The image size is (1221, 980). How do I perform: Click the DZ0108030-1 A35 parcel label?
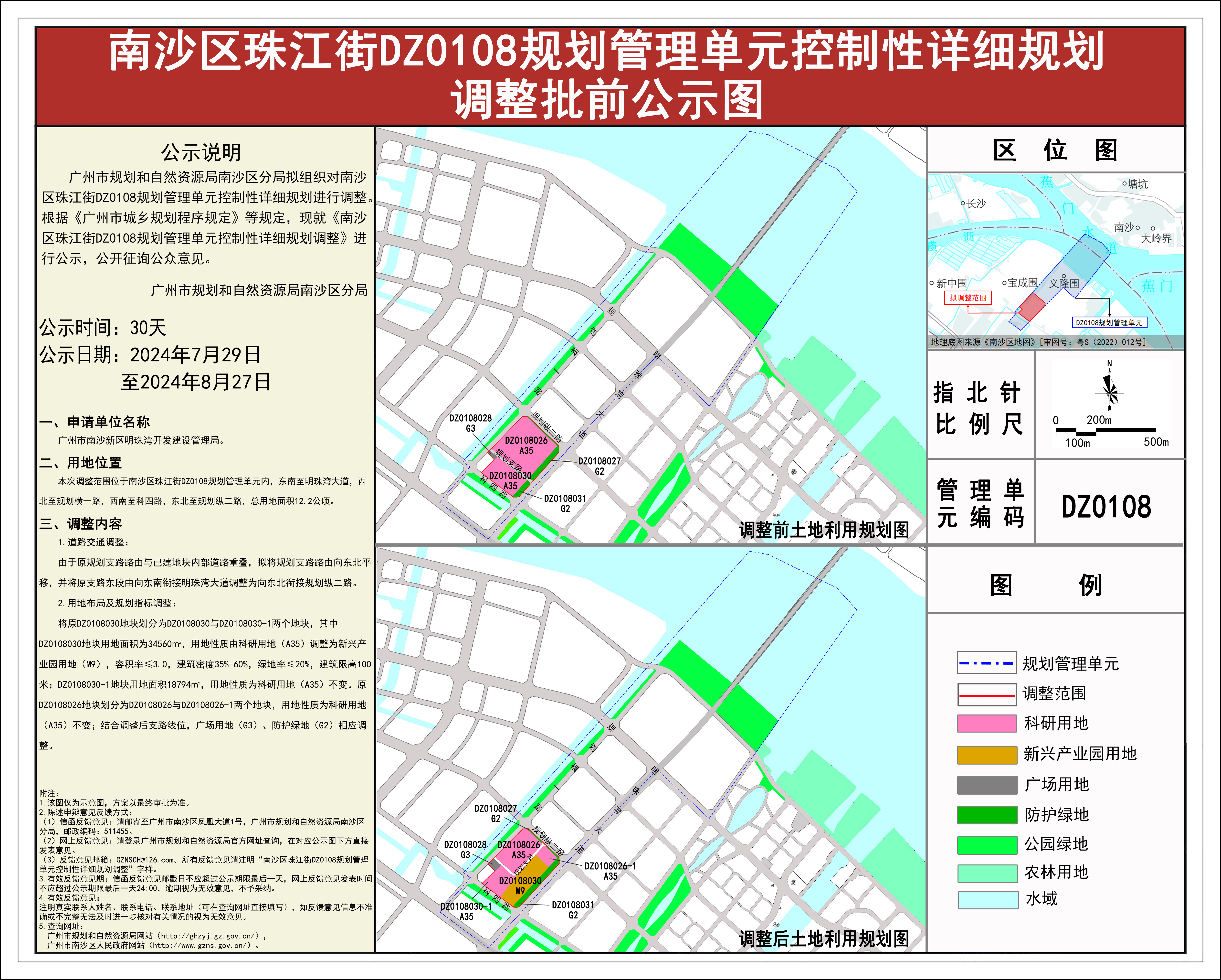click(466, 911)
